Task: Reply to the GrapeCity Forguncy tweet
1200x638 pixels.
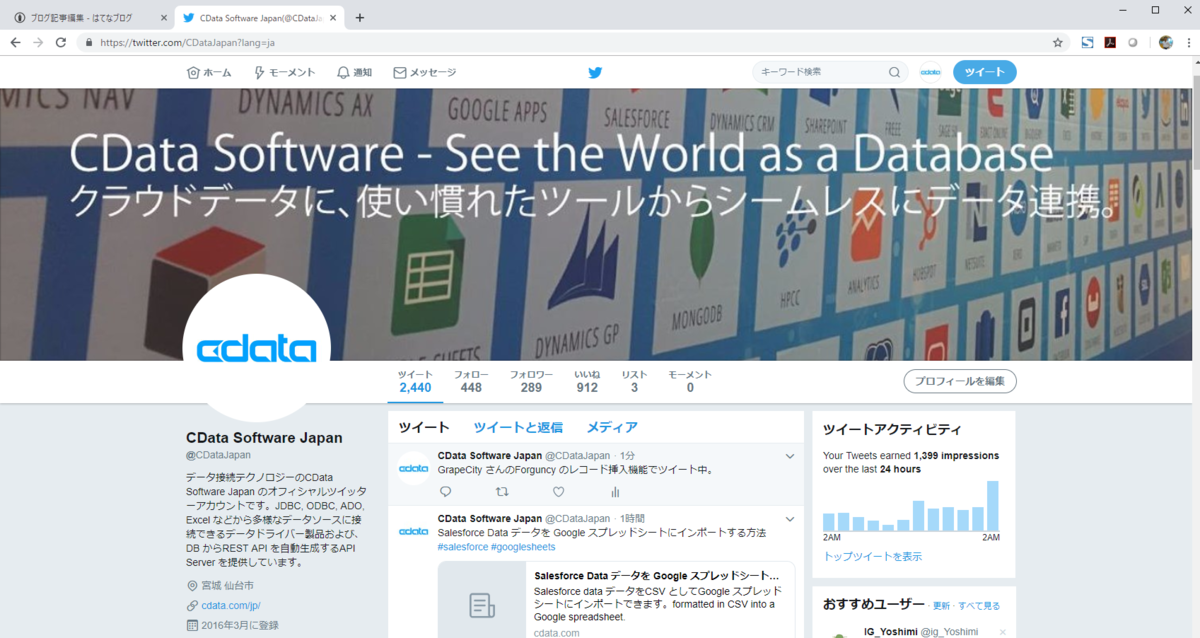Action: [x=444, y=491]
